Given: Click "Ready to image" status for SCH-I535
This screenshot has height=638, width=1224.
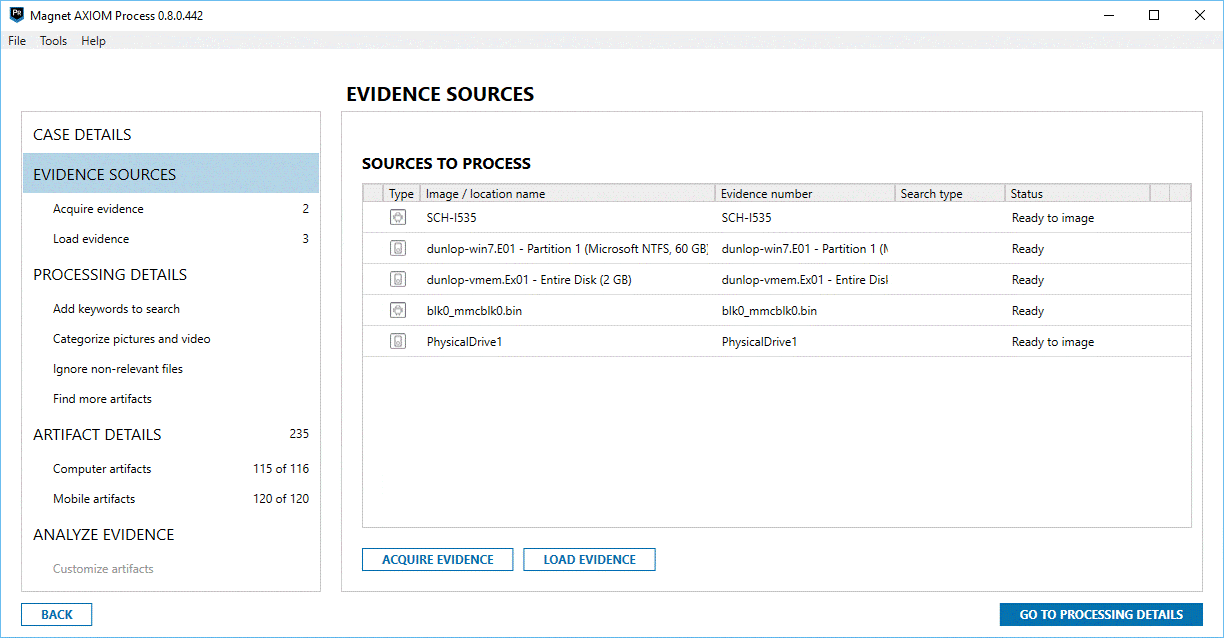Looking at the screenshot, I should [1053, 218].
